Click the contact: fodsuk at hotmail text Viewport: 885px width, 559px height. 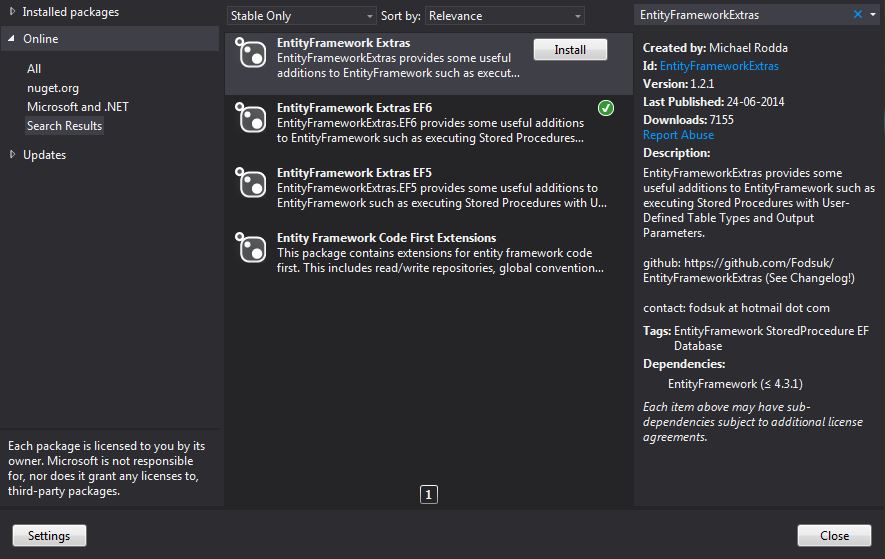736,308
